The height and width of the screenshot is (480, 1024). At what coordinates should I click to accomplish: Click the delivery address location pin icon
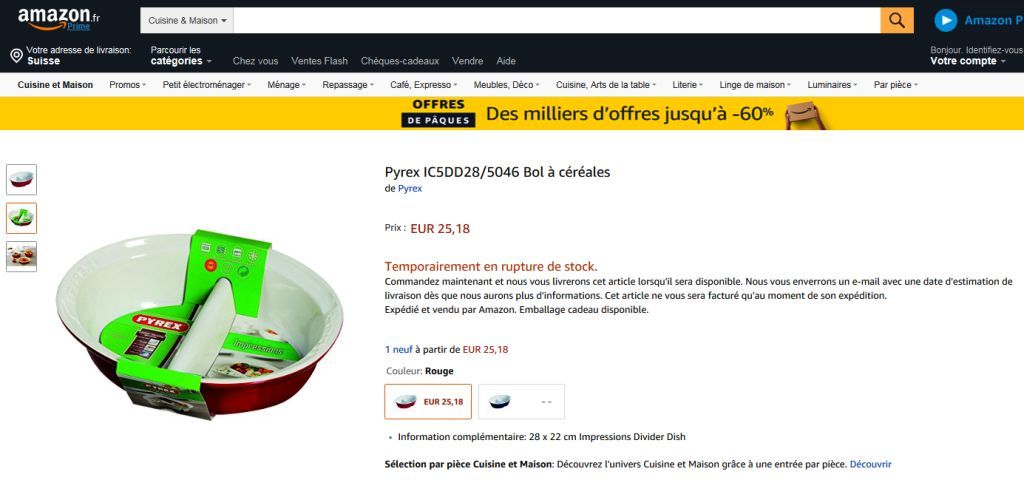pos(16,56)
